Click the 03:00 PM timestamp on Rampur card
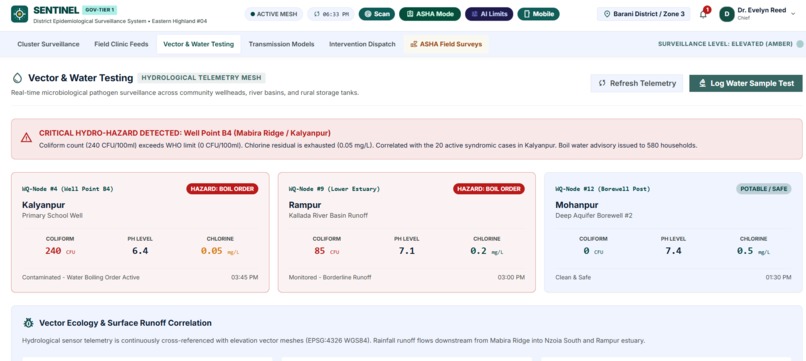Viewport: 806px width, 361px height. point(511,277)
